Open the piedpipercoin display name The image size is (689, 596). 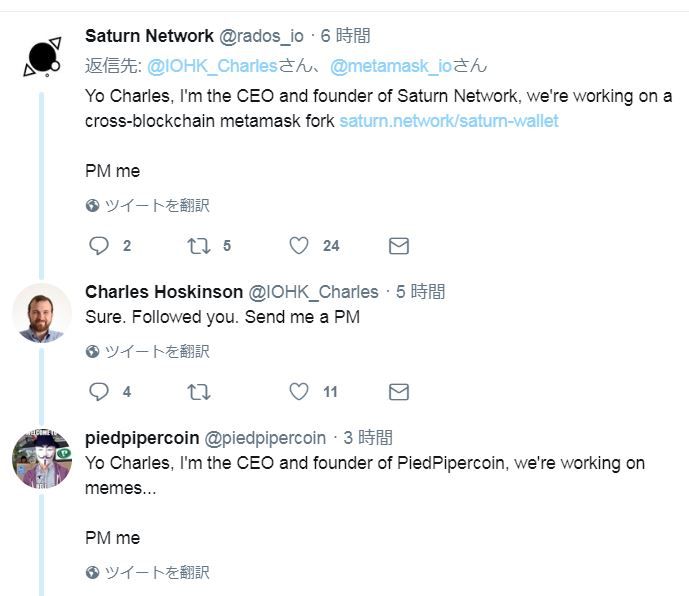point(141,438)
